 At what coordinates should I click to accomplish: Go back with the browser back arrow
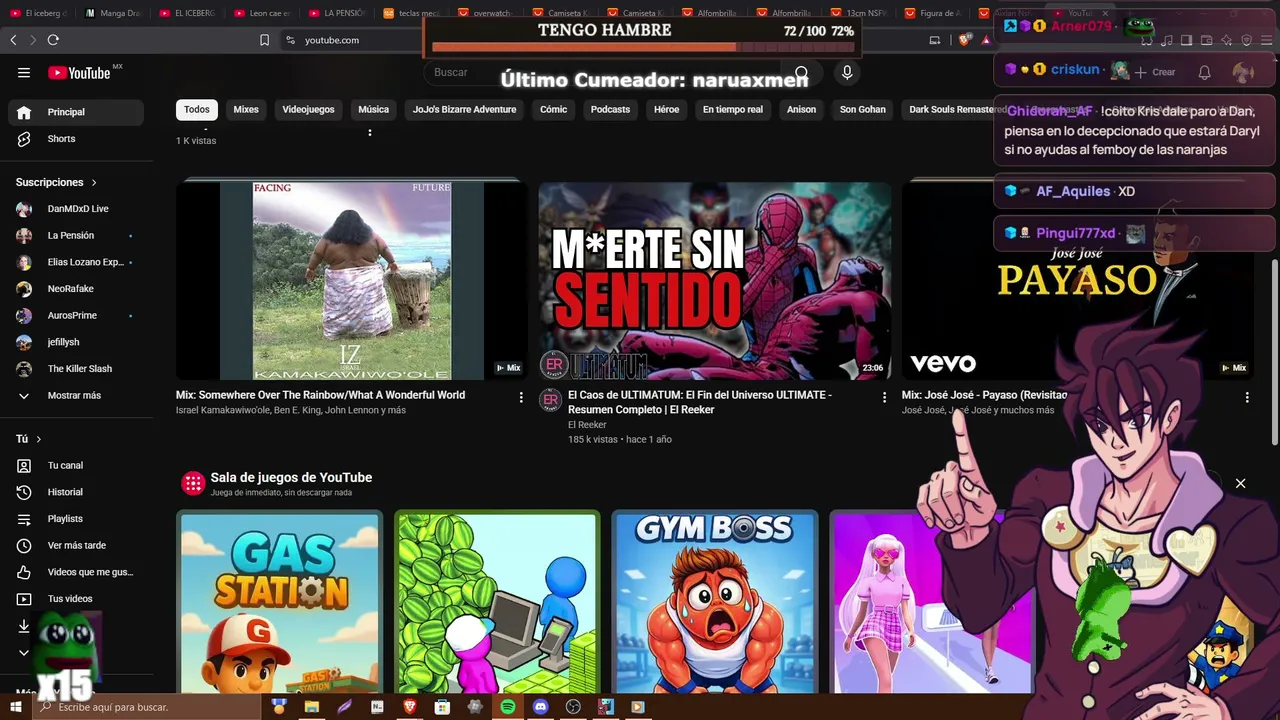coord(13,40)
